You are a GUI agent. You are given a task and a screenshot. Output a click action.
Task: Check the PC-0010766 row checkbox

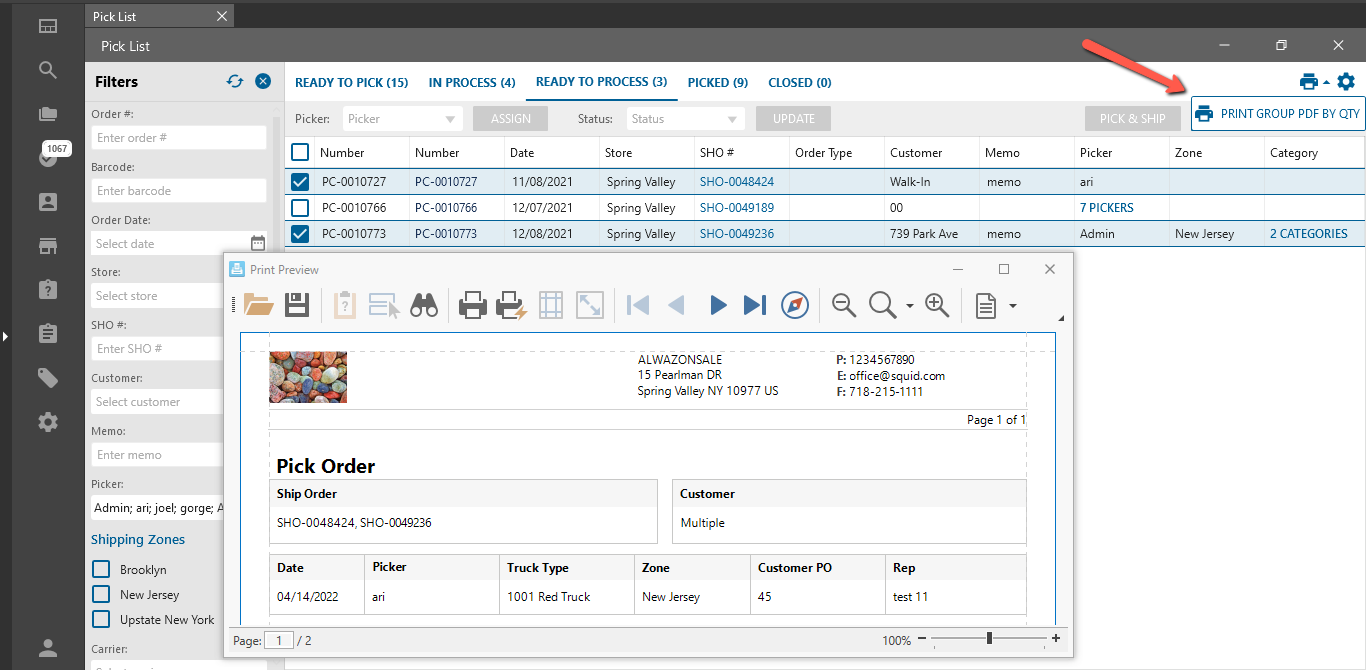click(x=300, y=208)
